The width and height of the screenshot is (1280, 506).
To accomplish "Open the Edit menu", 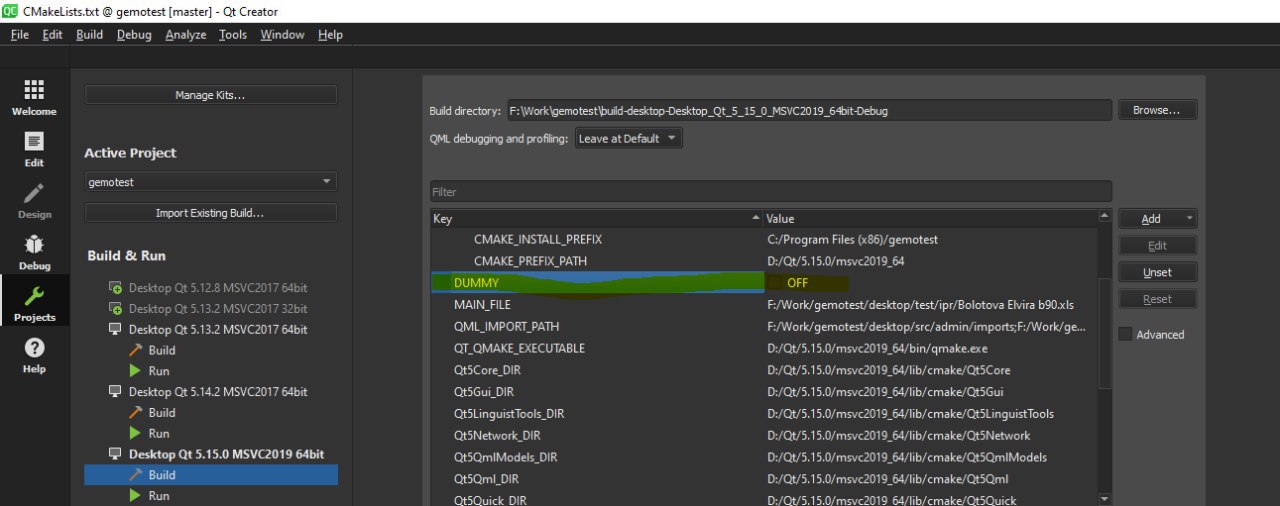I will click(52, 34).
